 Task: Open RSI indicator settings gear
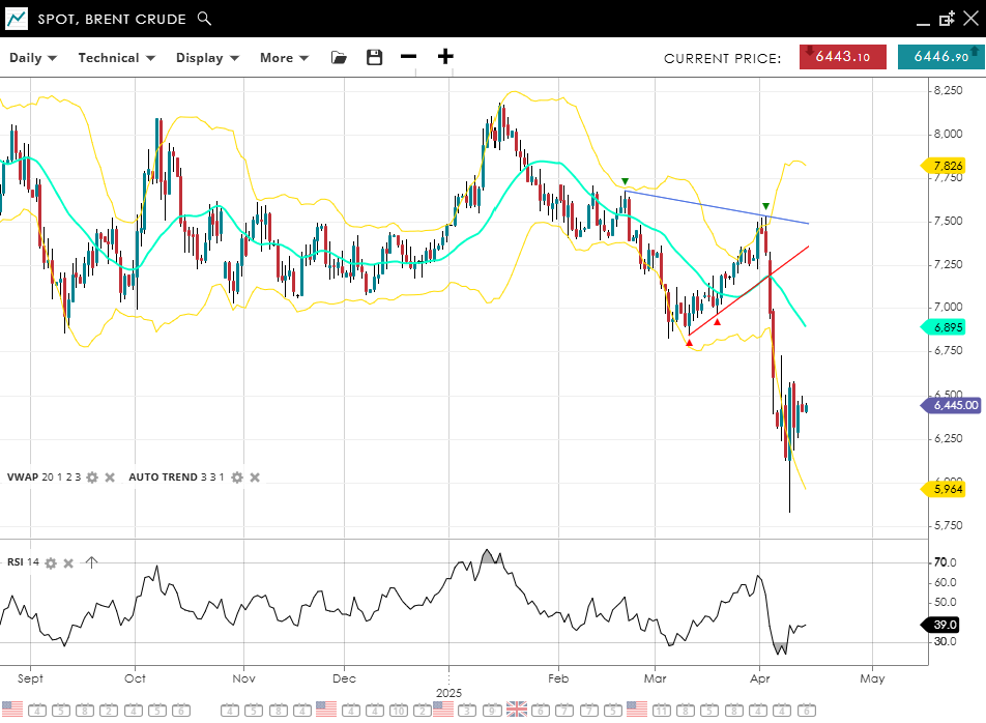(50, 563)
